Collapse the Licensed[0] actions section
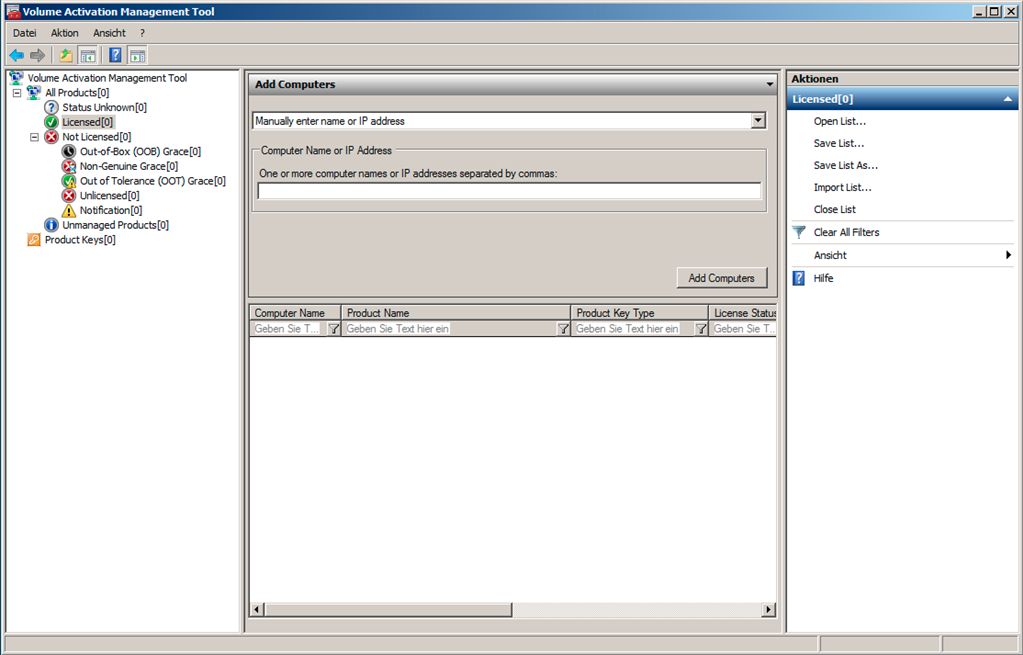This screenshot has height=655, width=1023. [1007, 99]
